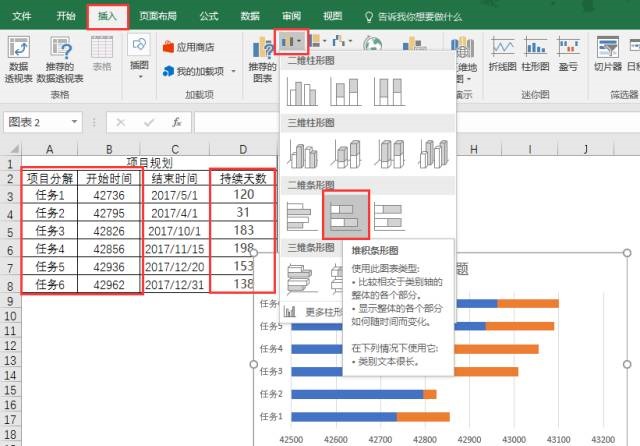Viewport: 640px width, 446px height.
Task: Click the 2D clustered bar chart icon
Action: pos(302,214)
